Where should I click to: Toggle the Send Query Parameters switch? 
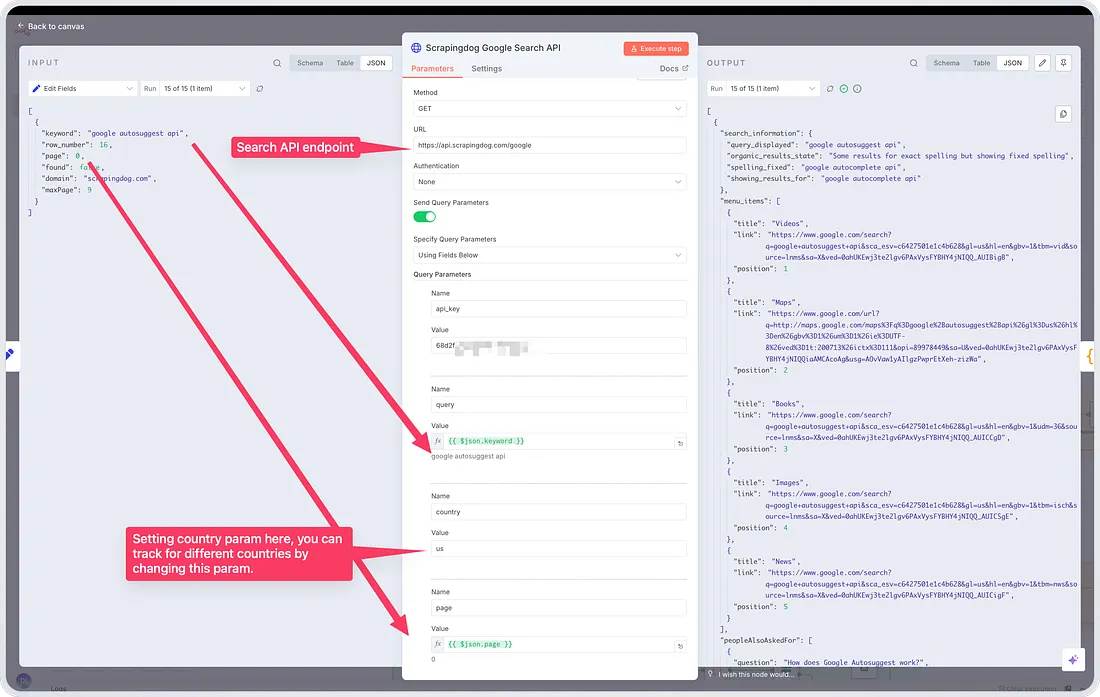pos(425,216)
